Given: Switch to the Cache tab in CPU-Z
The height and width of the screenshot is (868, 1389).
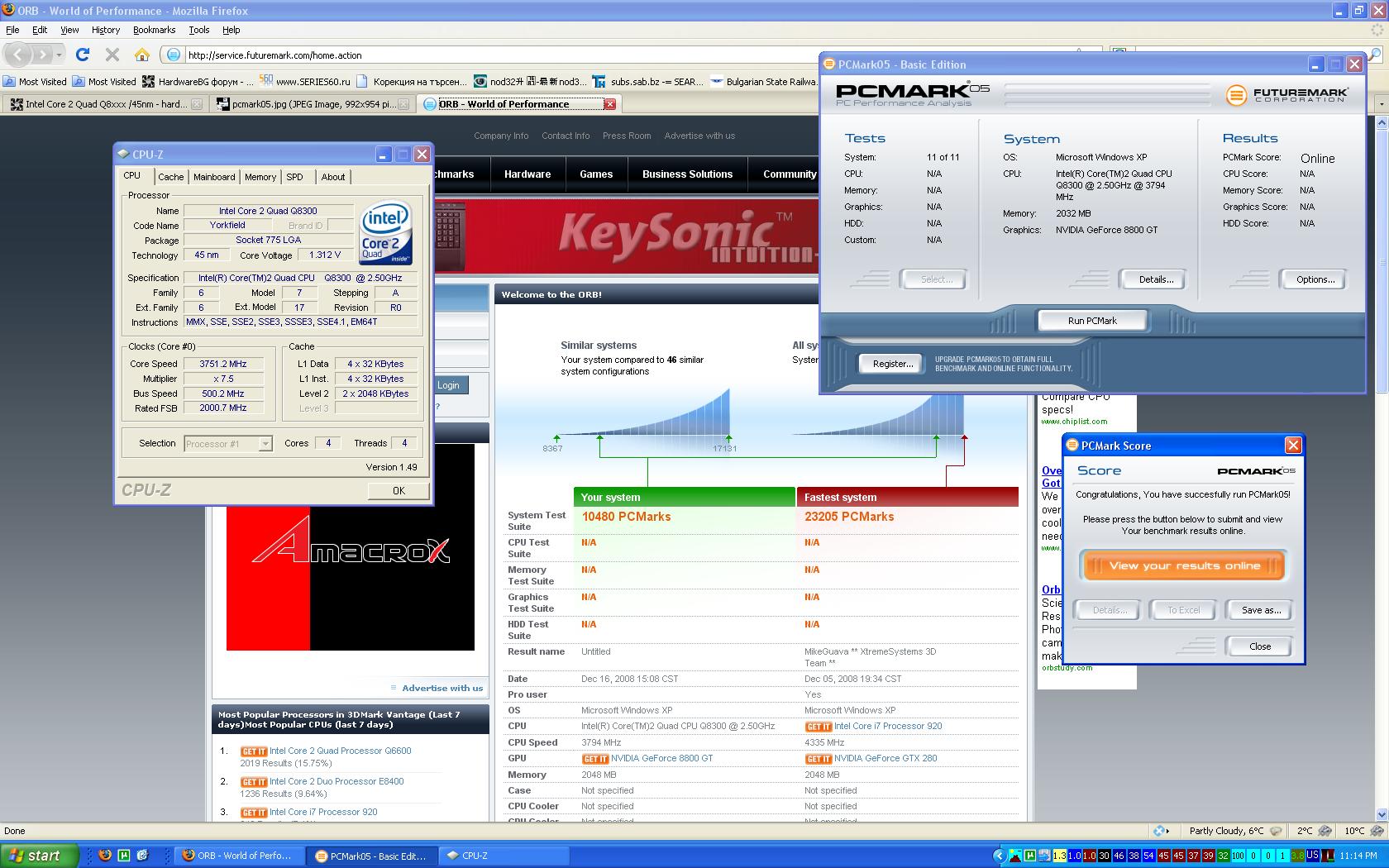Looking at the screenshot, I should coord(171,177).
